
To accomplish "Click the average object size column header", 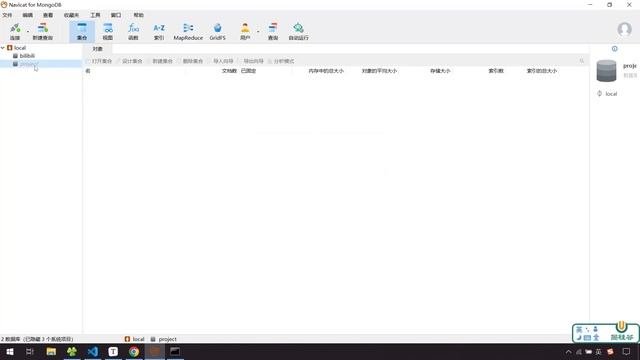I will [x=379, y=71].
